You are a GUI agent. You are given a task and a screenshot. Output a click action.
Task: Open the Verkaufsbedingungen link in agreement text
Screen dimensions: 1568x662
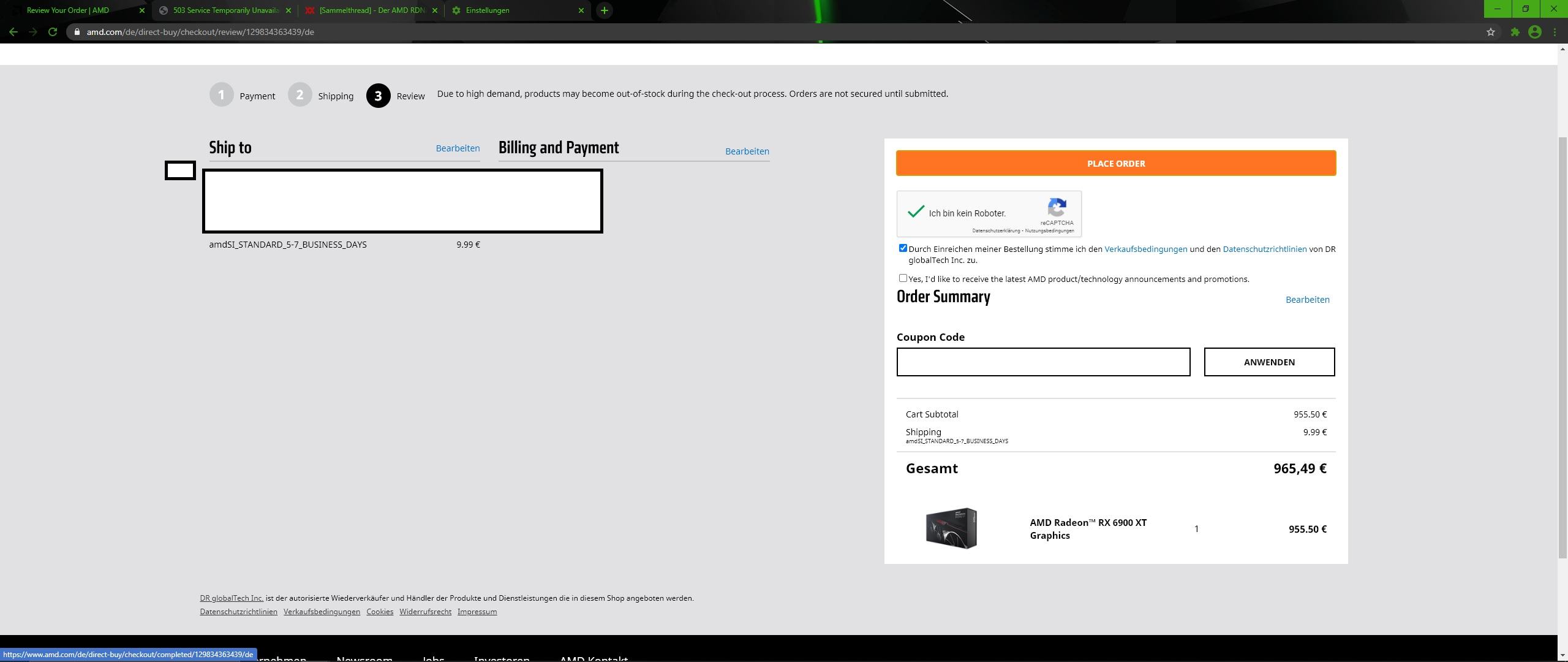(1145, 249)
